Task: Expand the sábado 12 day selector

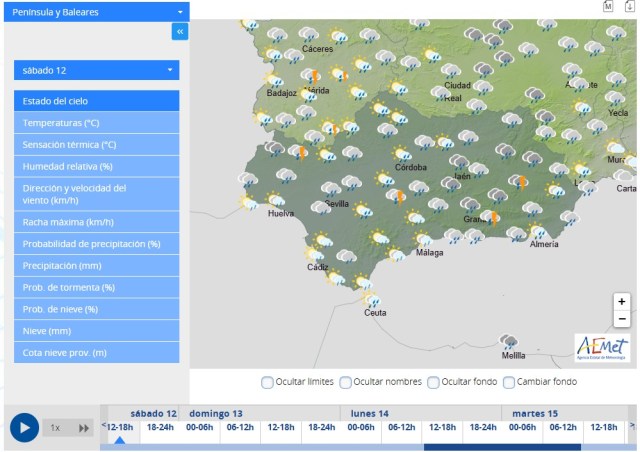Action: tap(97, 70)
